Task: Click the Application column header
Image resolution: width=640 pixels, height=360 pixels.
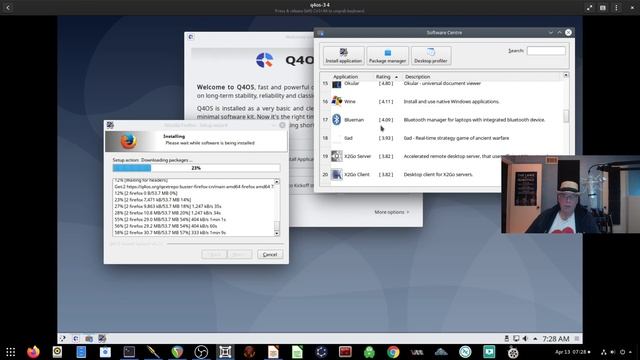Action: pyautogui.click(x=345, y=77)
